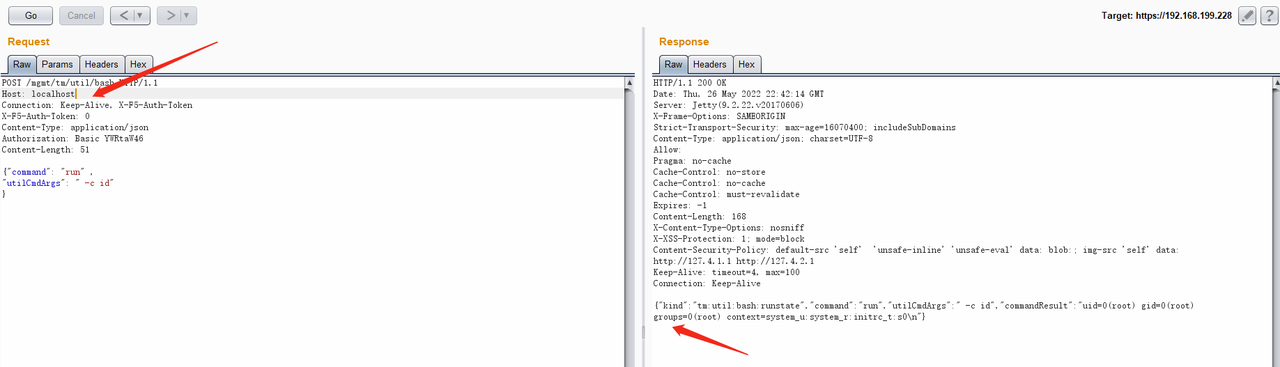The height and width of the screenshot is (367, 1280).
Task: Open the dropdown beside the forward arrow
Action: (188, 15)
